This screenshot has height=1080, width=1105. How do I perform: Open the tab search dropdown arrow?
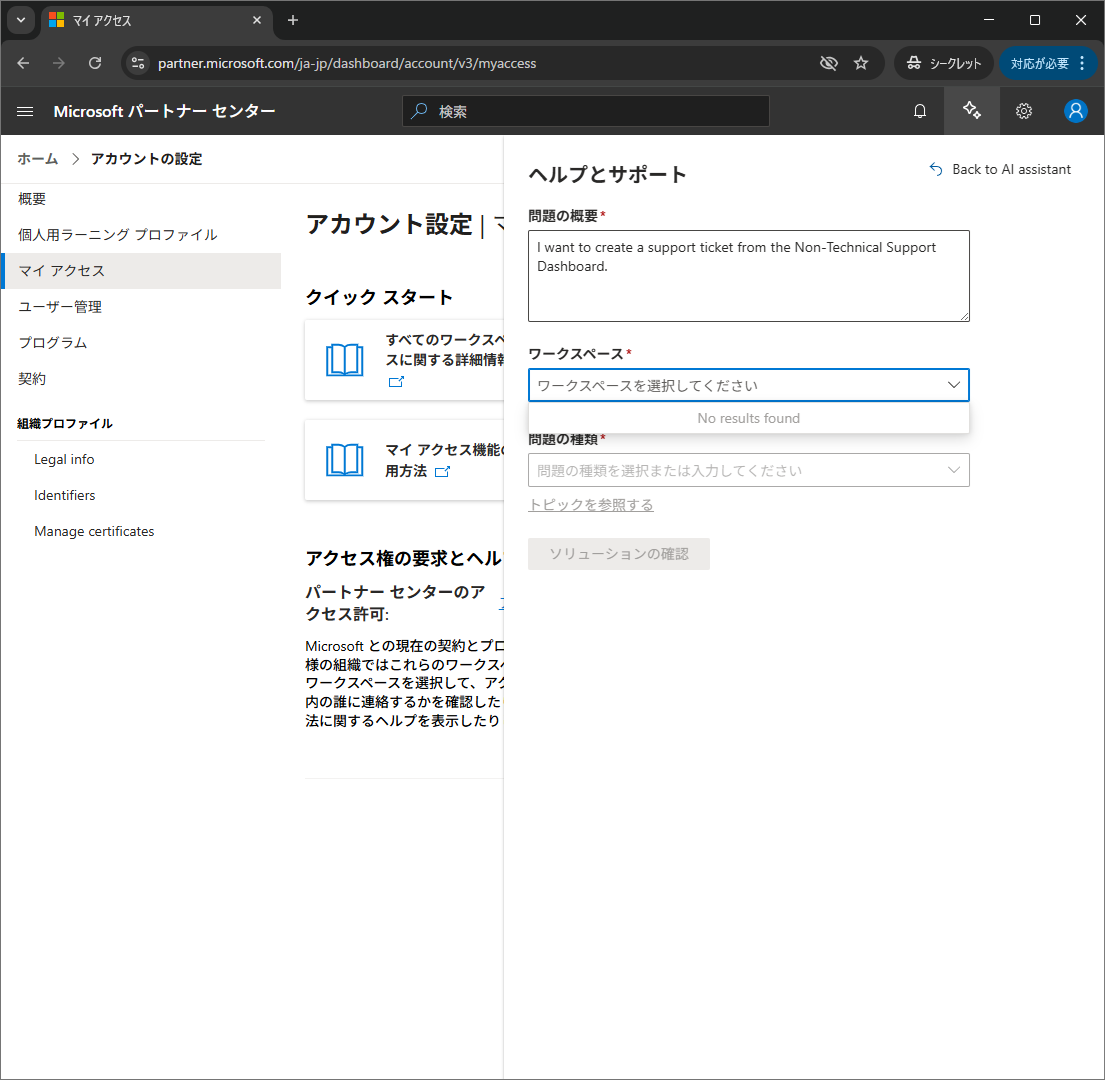click(21, 20)
